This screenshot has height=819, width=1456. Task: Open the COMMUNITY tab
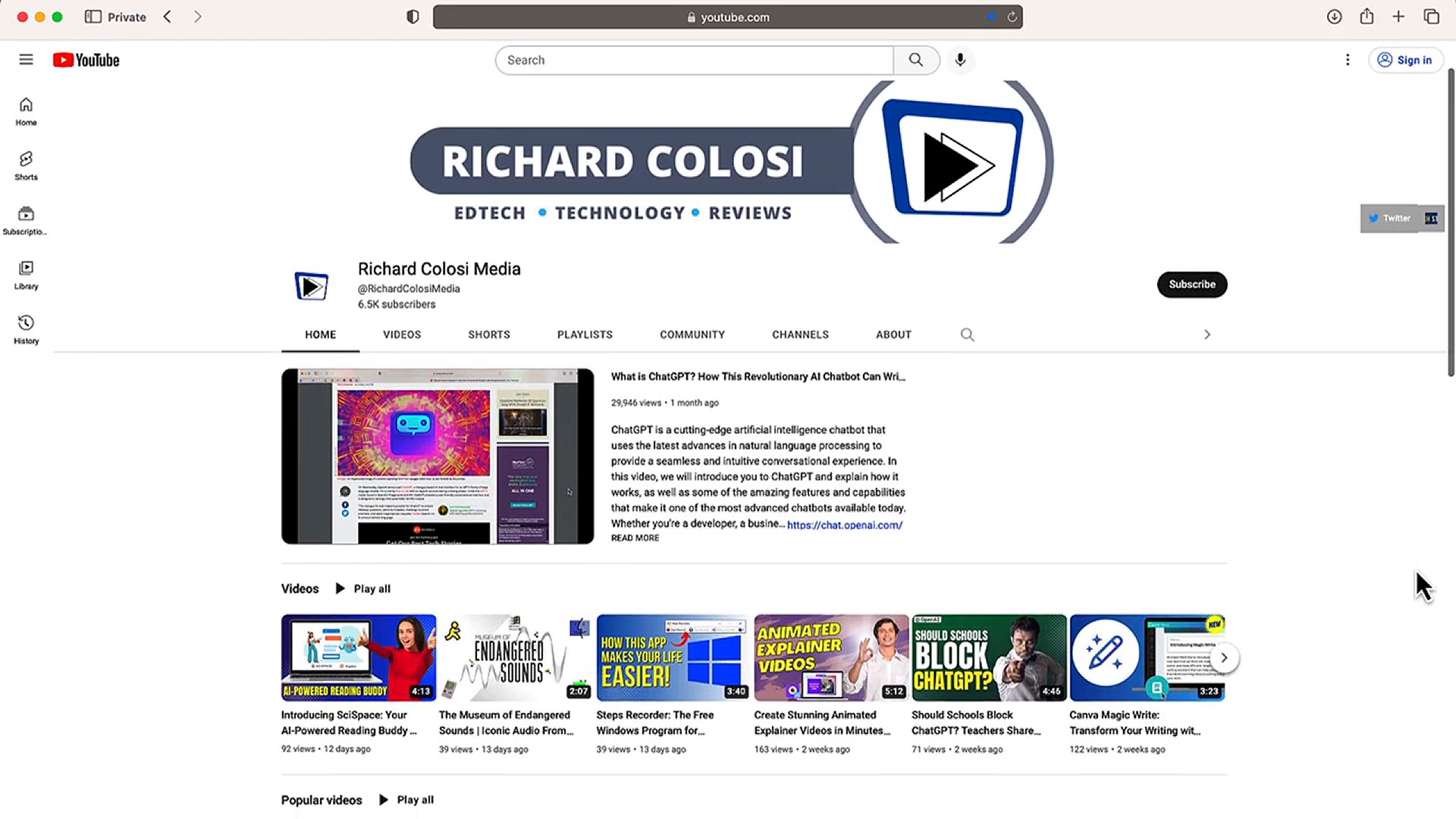click(692, 334)
